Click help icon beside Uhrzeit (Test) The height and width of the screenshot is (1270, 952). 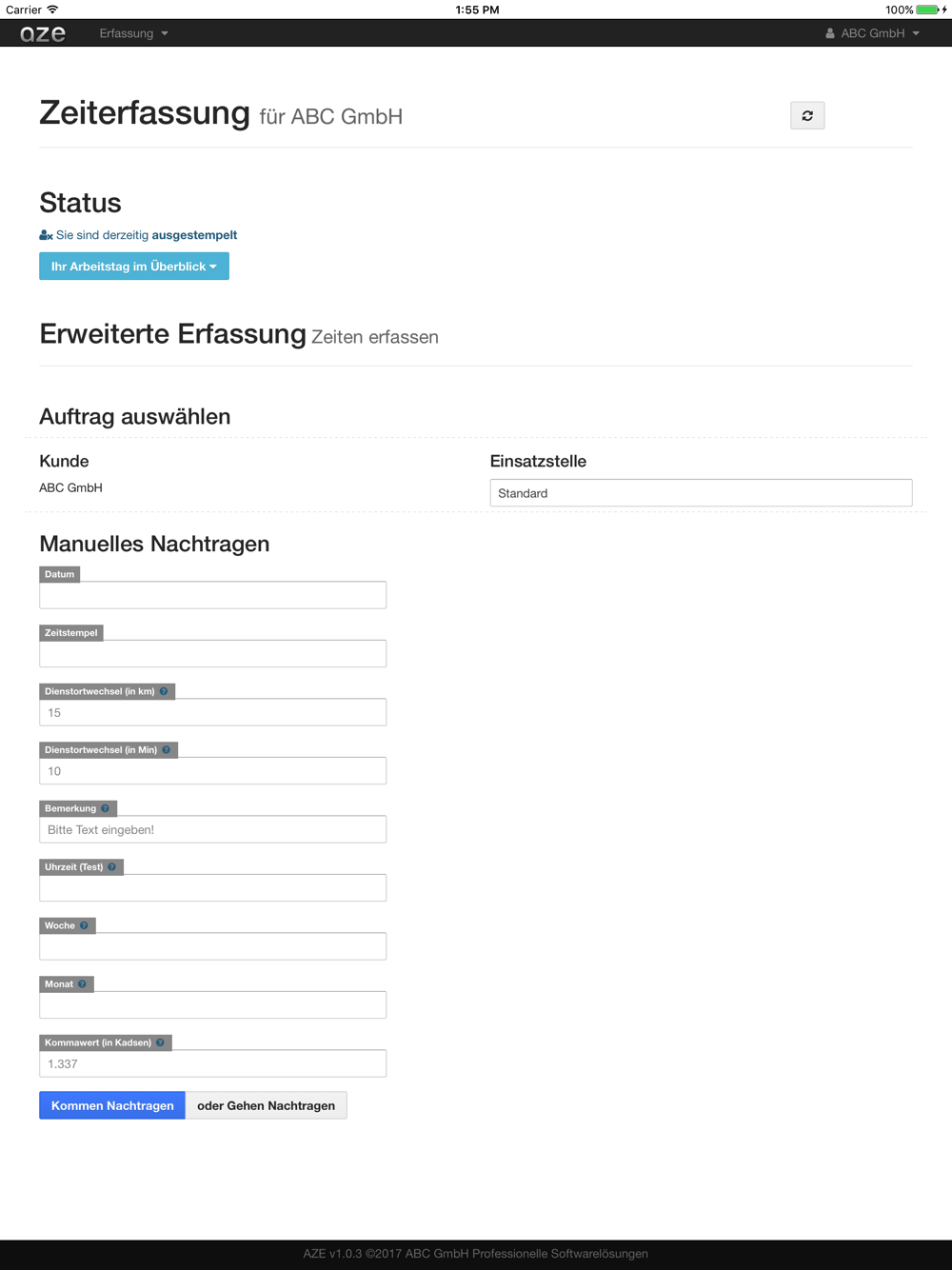(112, 867)
